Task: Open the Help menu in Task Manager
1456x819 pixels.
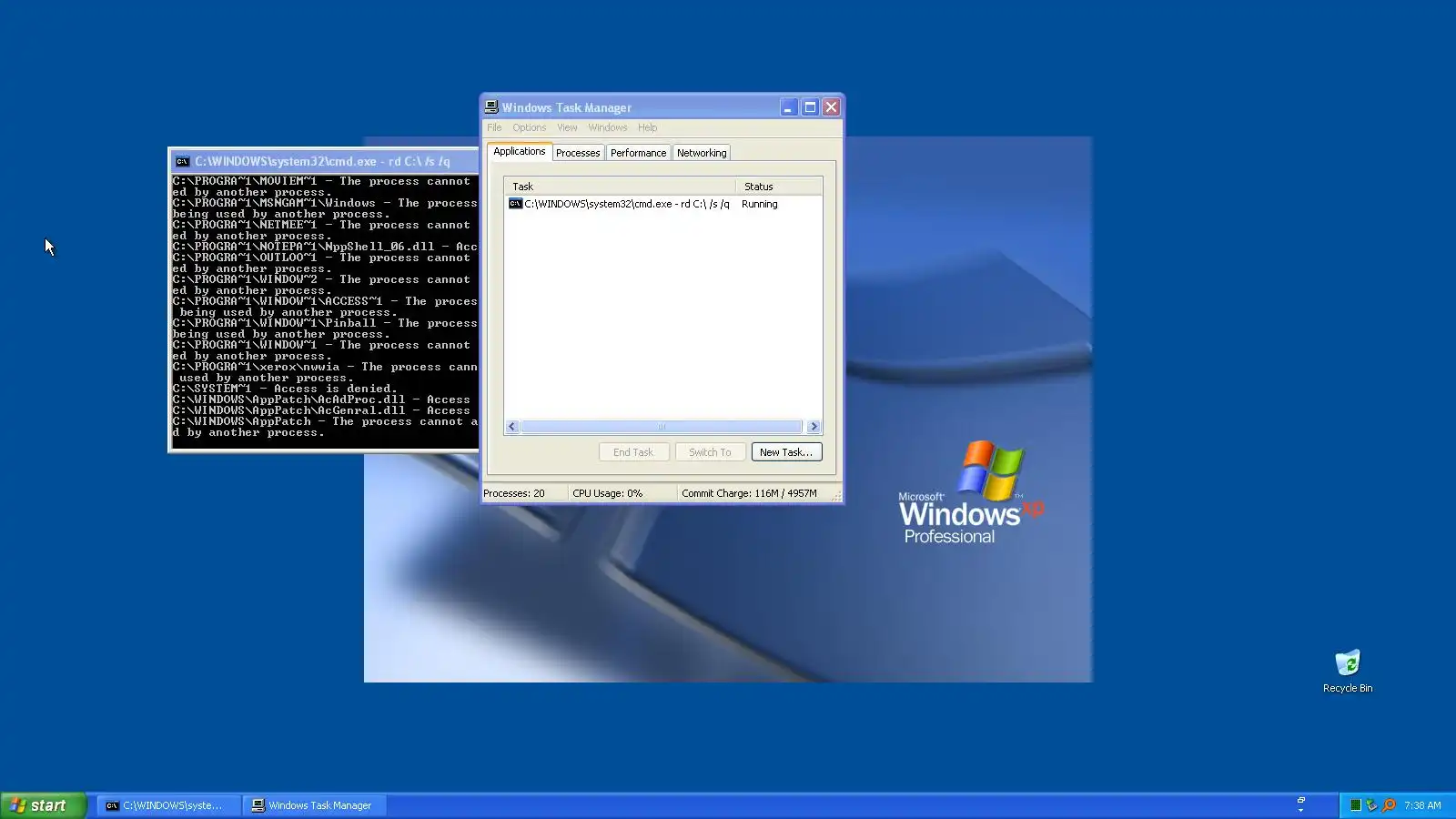Action: coord(647,127)
